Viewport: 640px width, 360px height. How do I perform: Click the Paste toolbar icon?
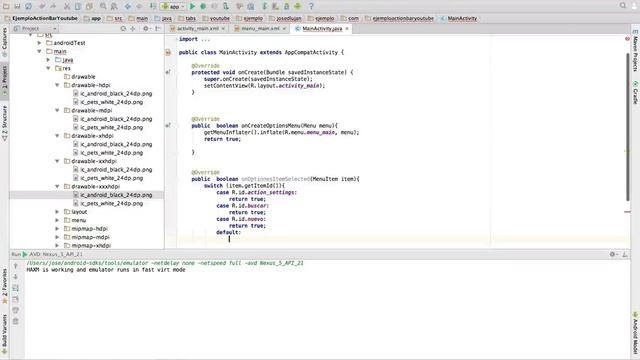pos(89,6)
